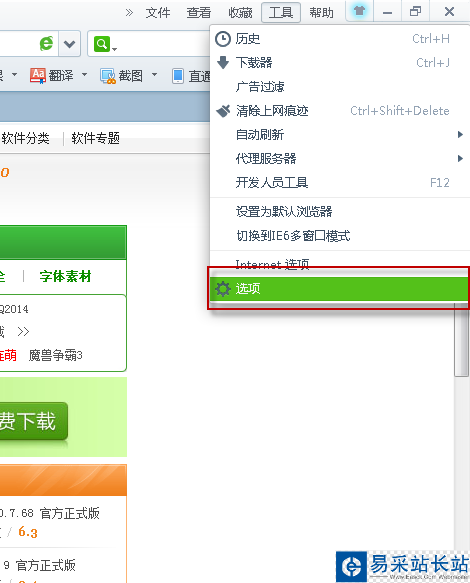Click the red 萌 link
The height and width of the screenshot is (583, 470).
click(x=8, y=355)
